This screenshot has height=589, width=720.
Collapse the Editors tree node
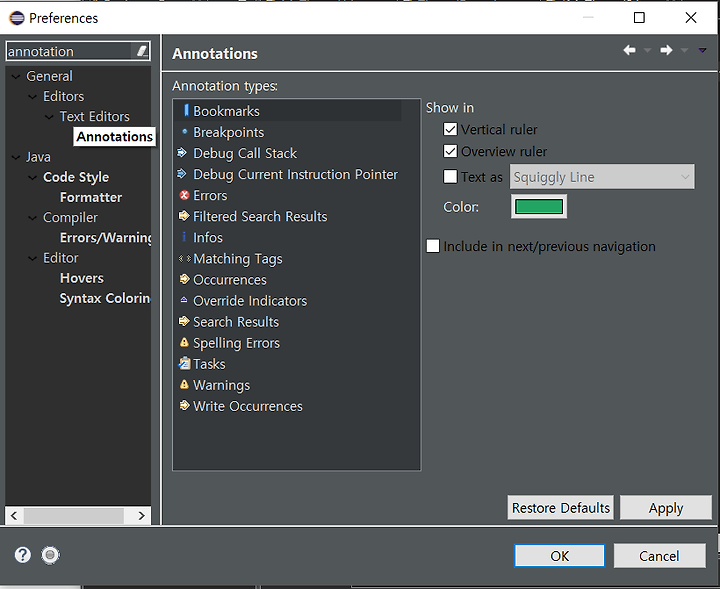tap(33, 96)
